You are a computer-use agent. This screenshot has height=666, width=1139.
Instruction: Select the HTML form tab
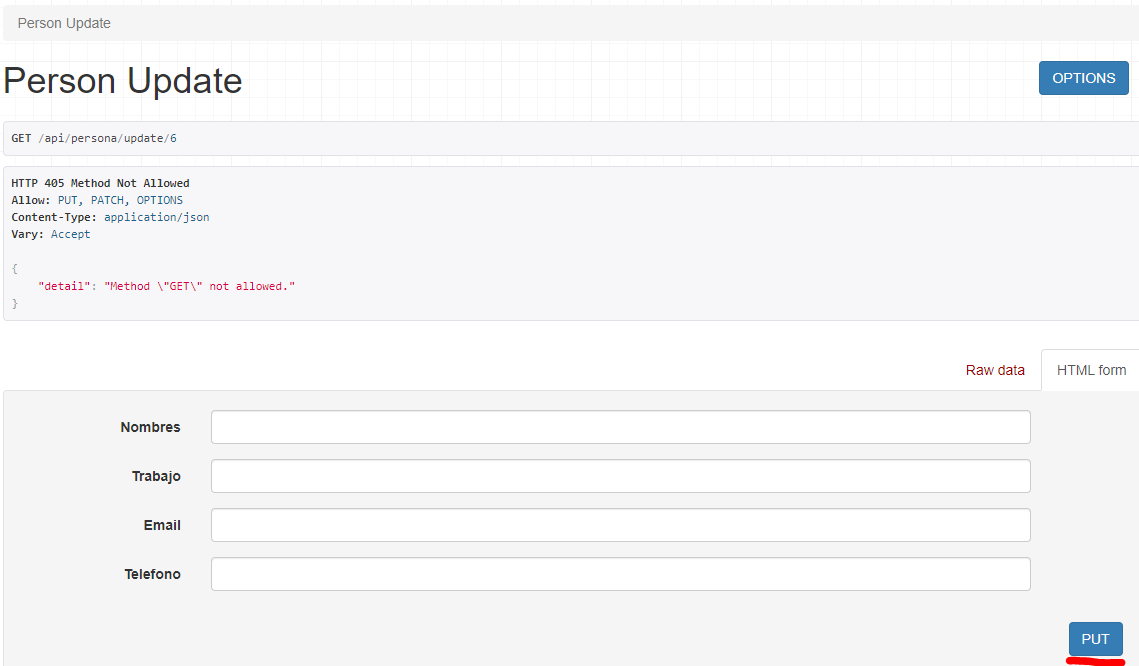[1091, 370]
